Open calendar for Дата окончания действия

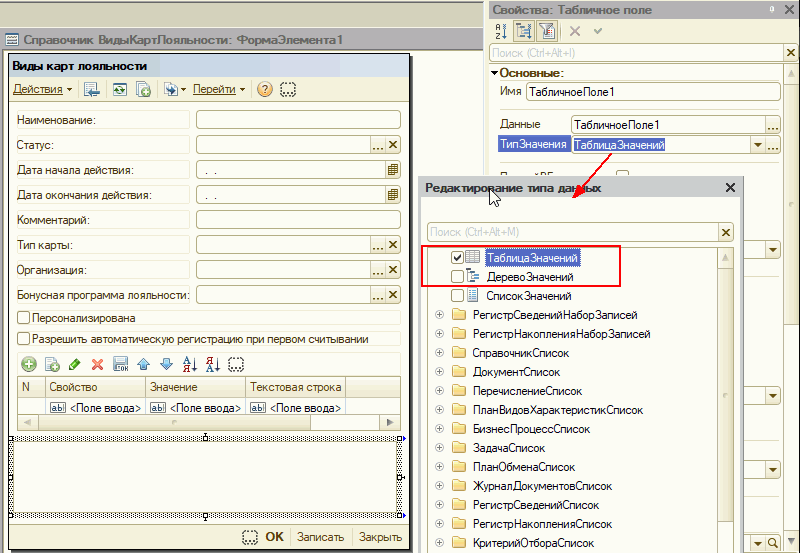392,194
